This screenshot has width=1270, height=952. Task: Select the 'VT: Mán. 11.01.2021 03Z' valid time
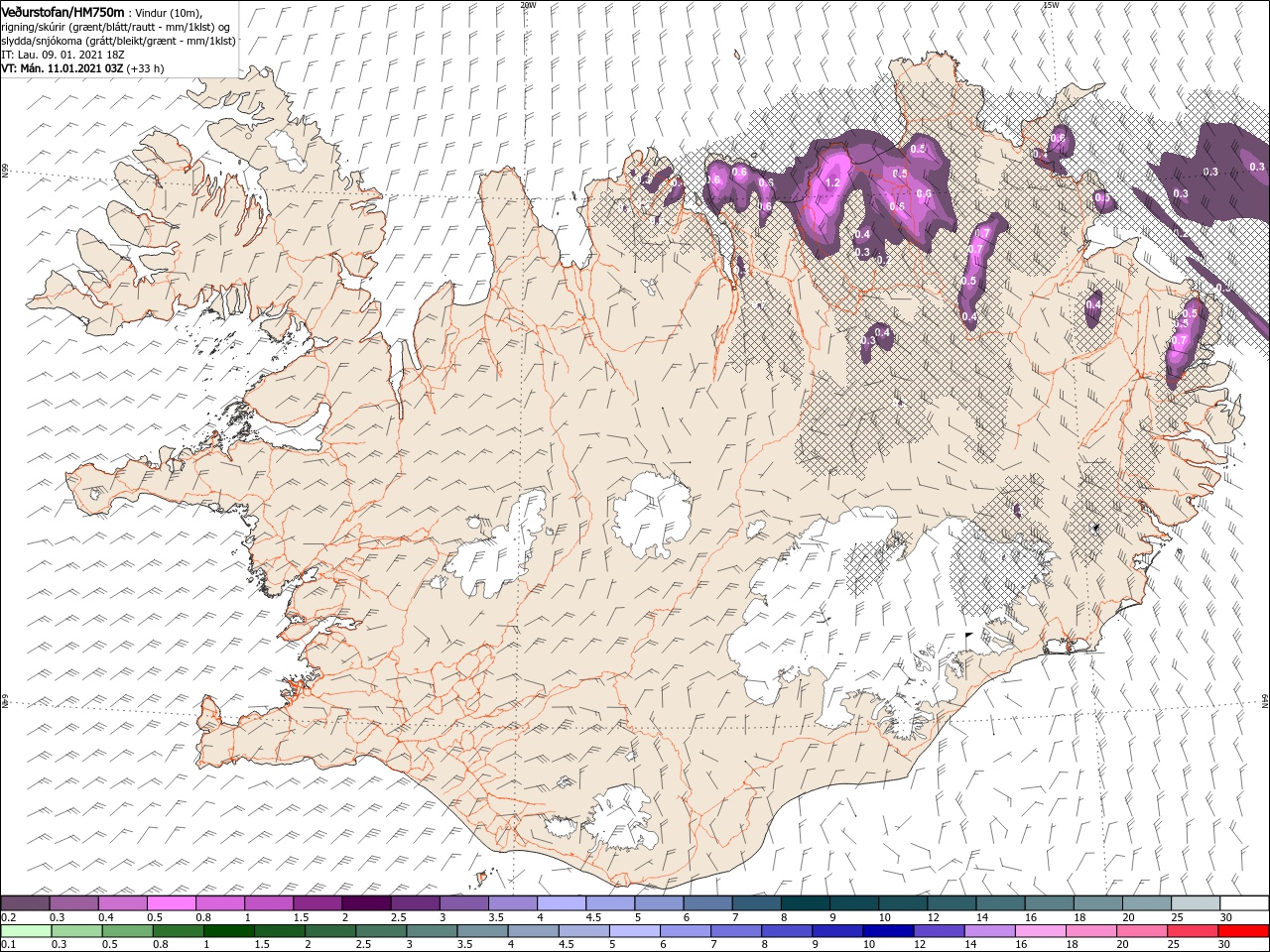click(x=62, y=68)
